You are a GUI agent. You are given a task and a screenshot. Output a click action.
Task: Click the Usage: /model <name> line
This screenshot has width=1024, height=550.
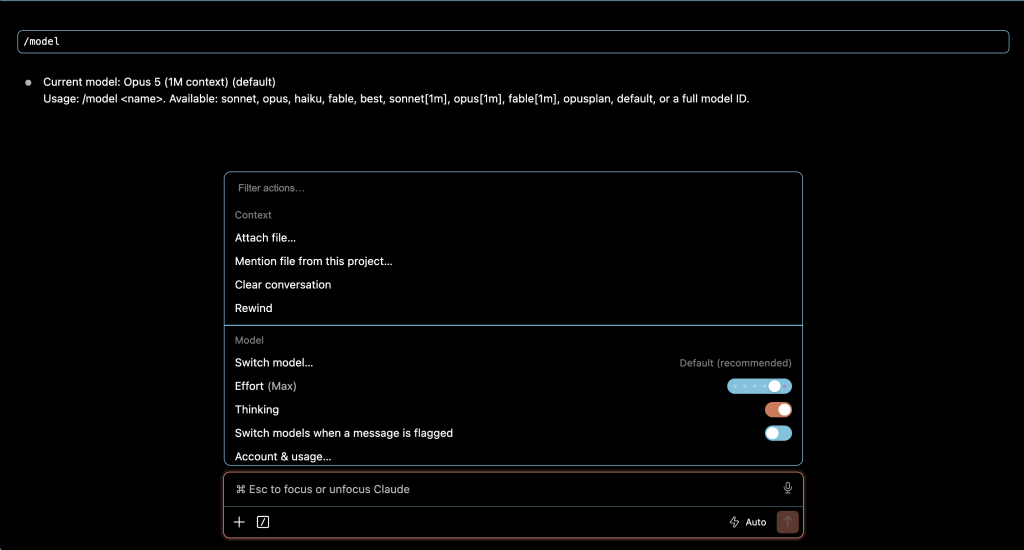(396, 99)
